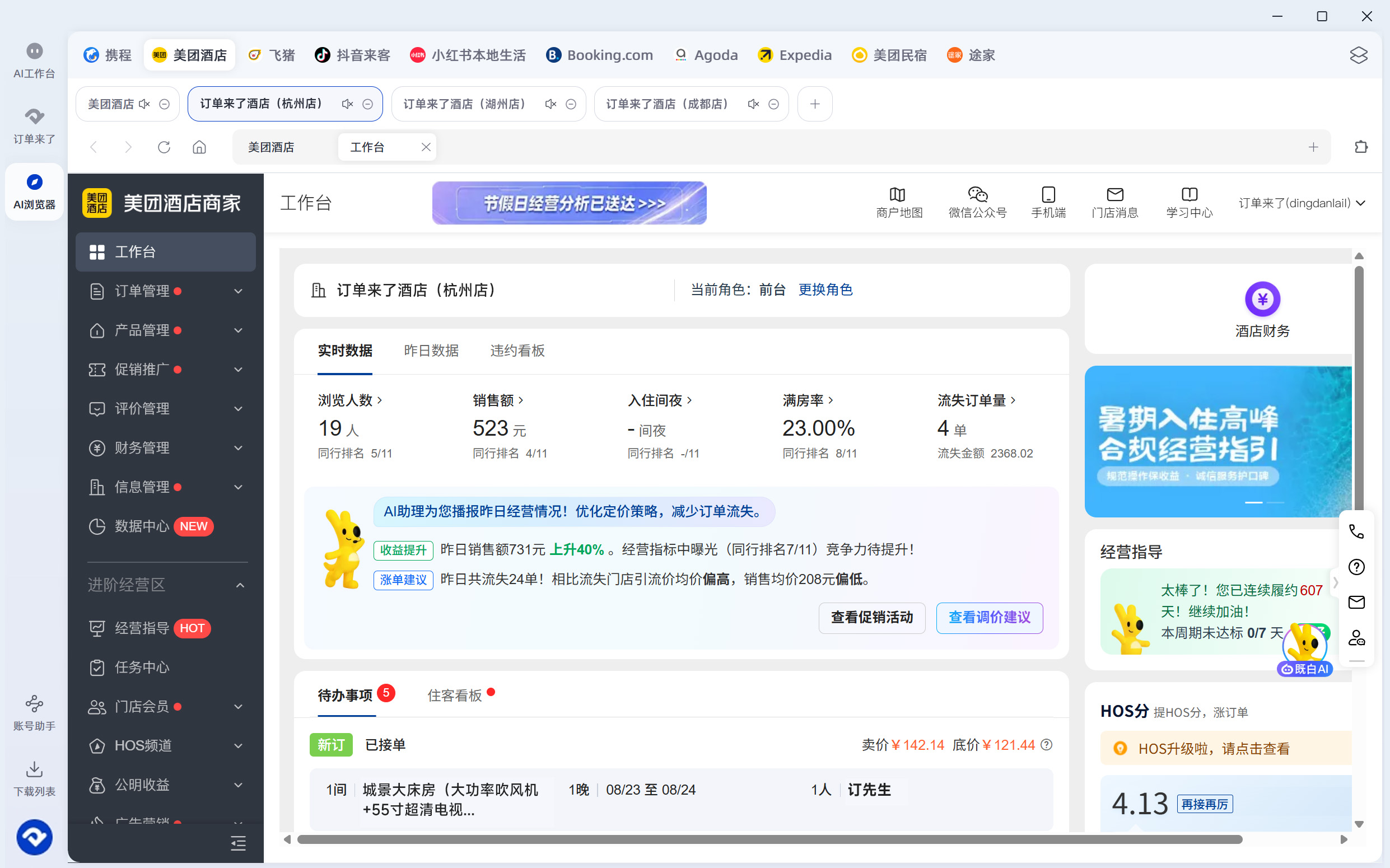Go to the home page icon
This screenshot has height=868, width=1390.
click(x=199, y=147)
